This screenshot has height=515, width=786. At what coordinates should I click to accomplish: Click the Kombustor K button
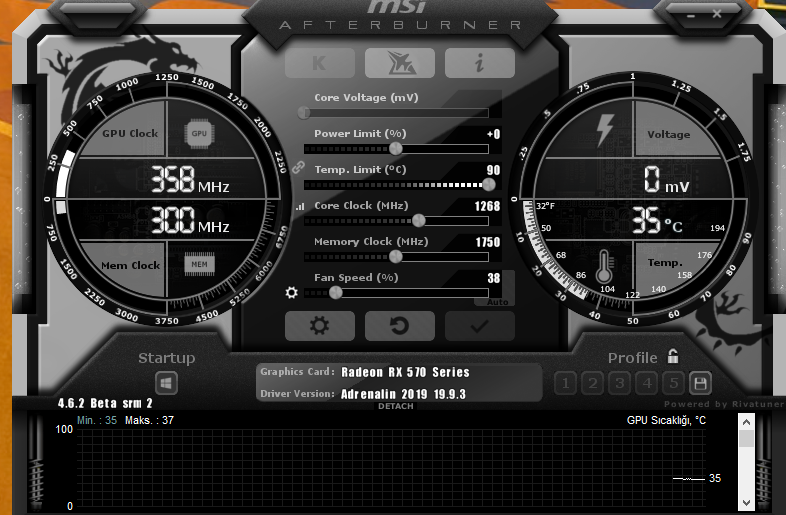pos(319,63)
